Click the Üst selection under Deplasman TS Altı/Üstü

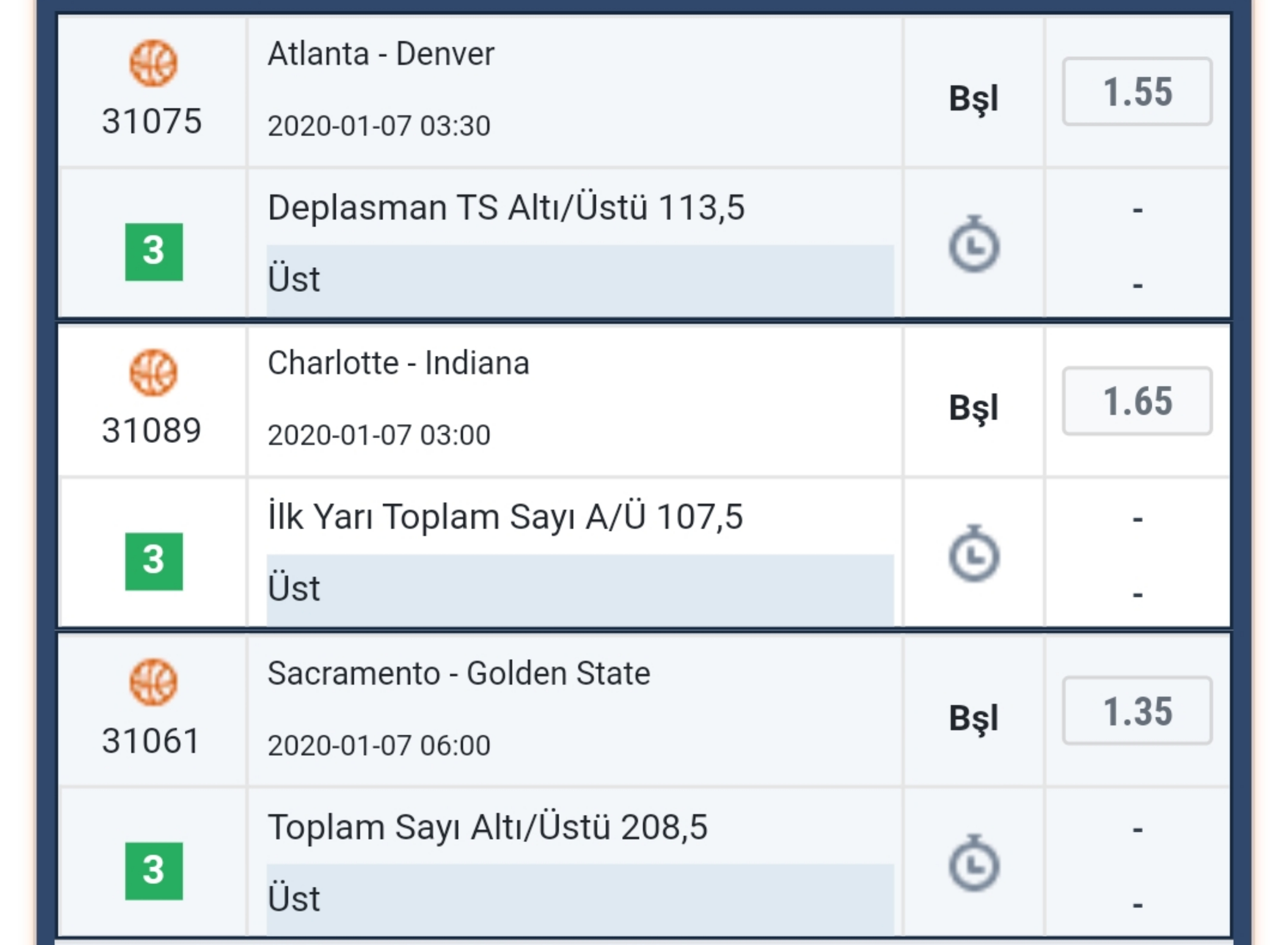pos(580,280)
